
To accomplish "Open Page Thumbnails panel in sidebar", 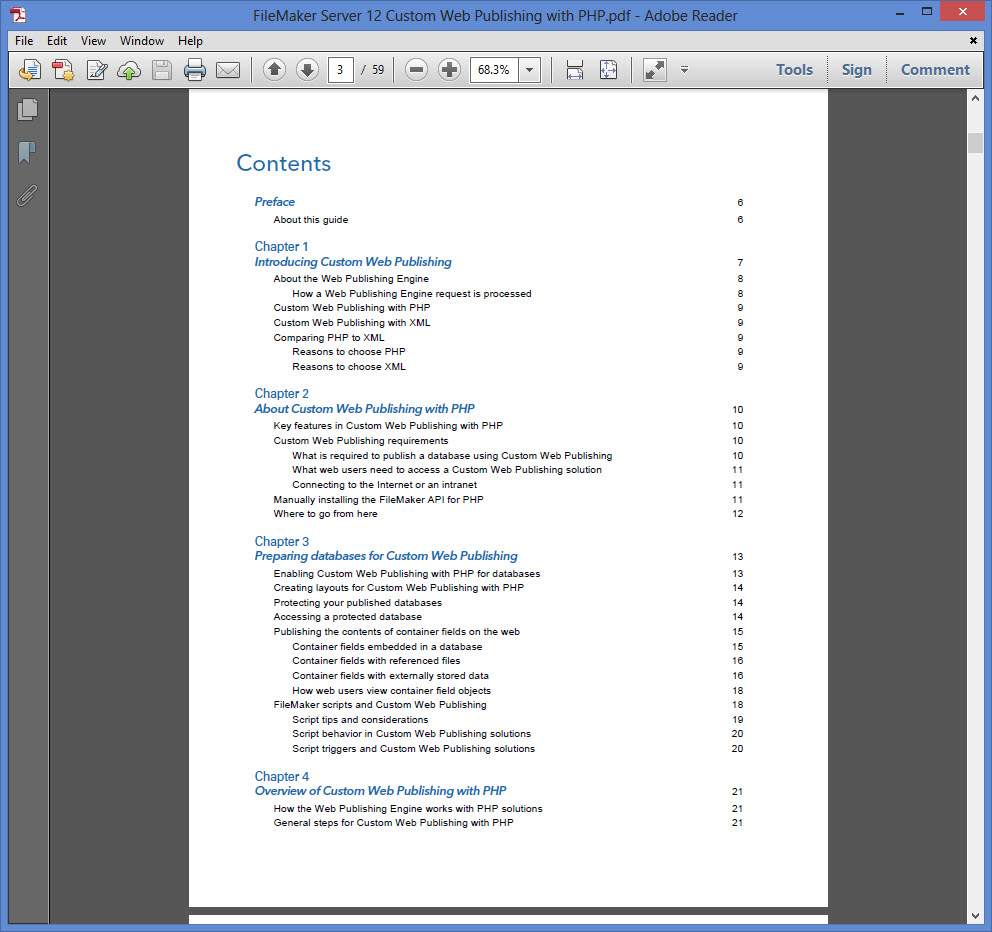I will click(x=27, y=109).
